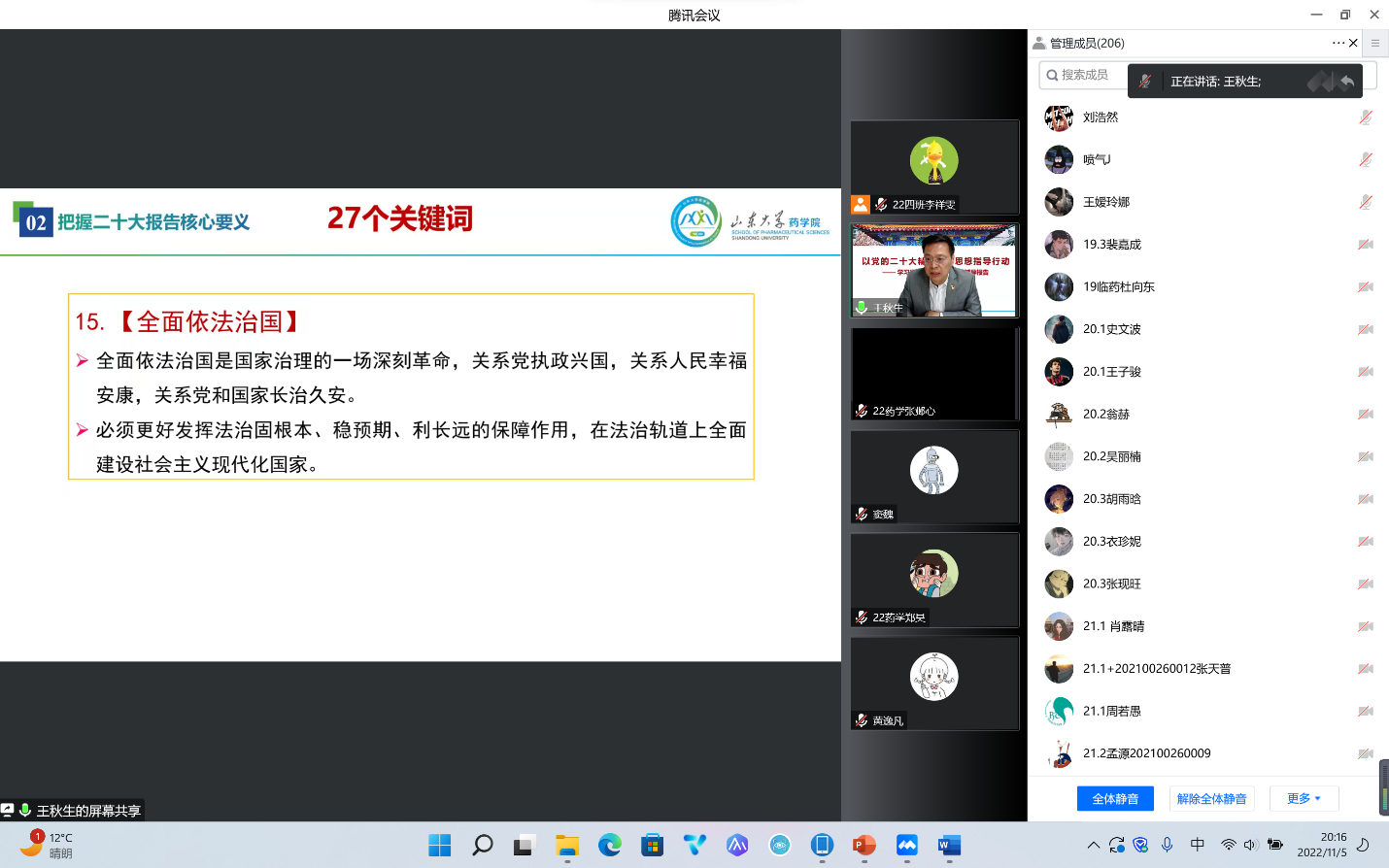Viewport: 1389px width, 868px height.
Task: Toggle mute for member 刘浩然
Action: point(1365,117)
